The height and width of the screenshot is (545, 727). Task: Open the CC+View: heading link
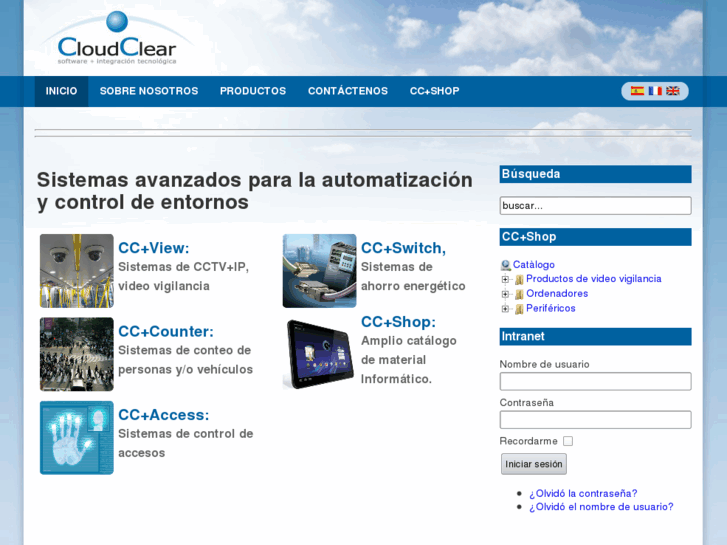tap(154, 248)
